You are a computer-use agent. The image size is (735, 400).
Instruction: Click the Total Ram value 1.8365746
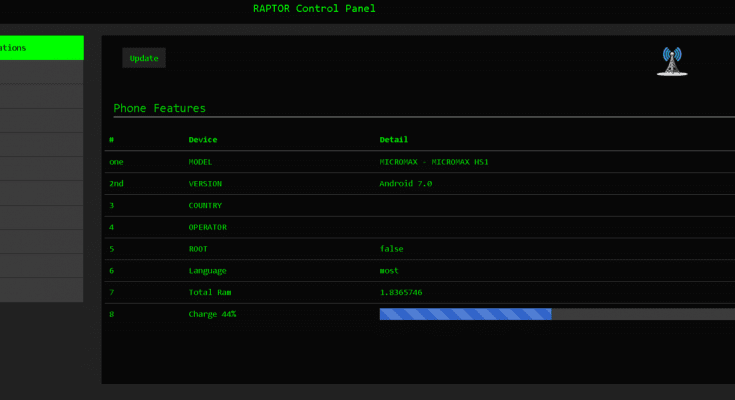click(400, 292)
